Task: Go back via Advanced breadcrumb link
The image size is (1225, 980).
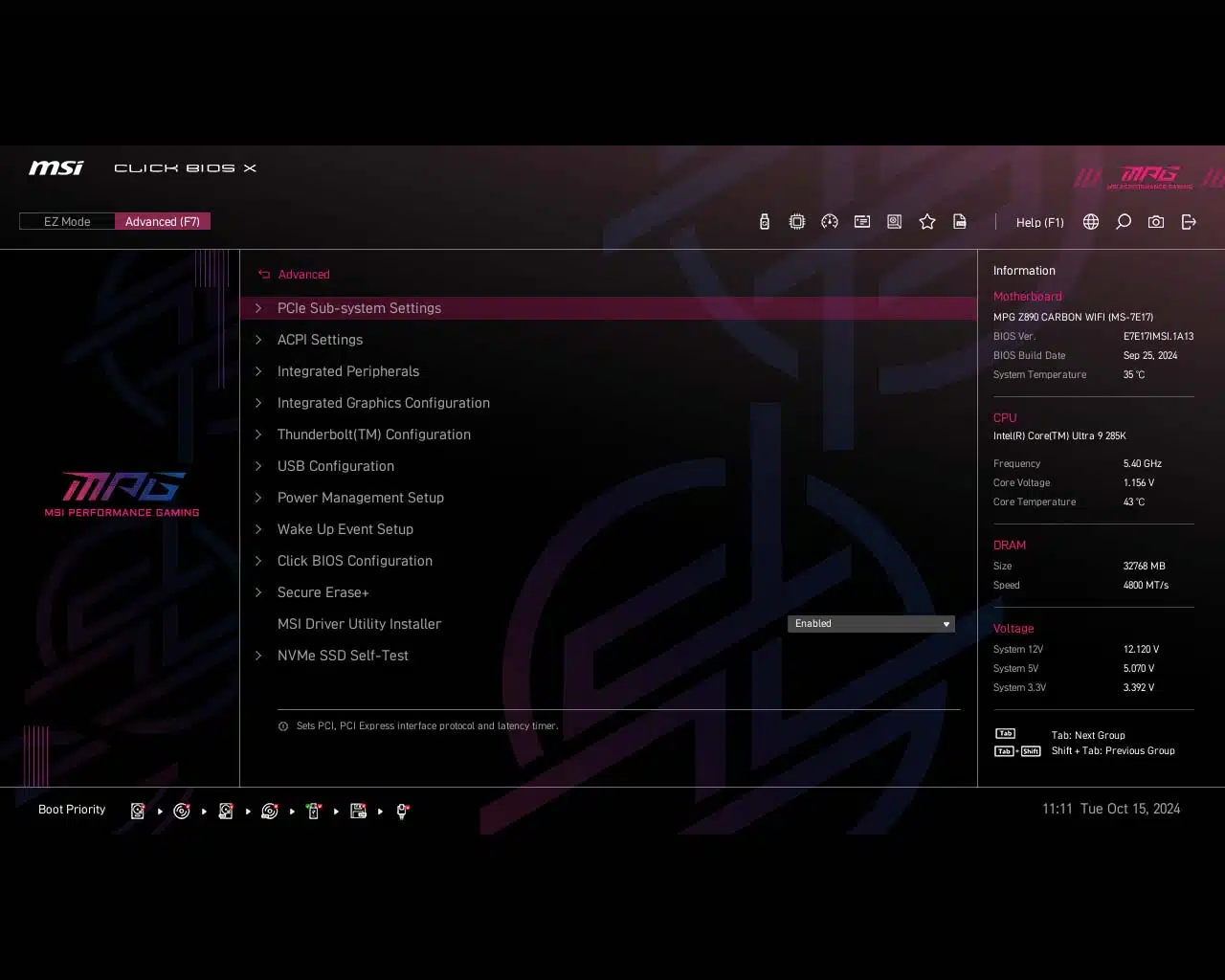Action: pos(303,275)
